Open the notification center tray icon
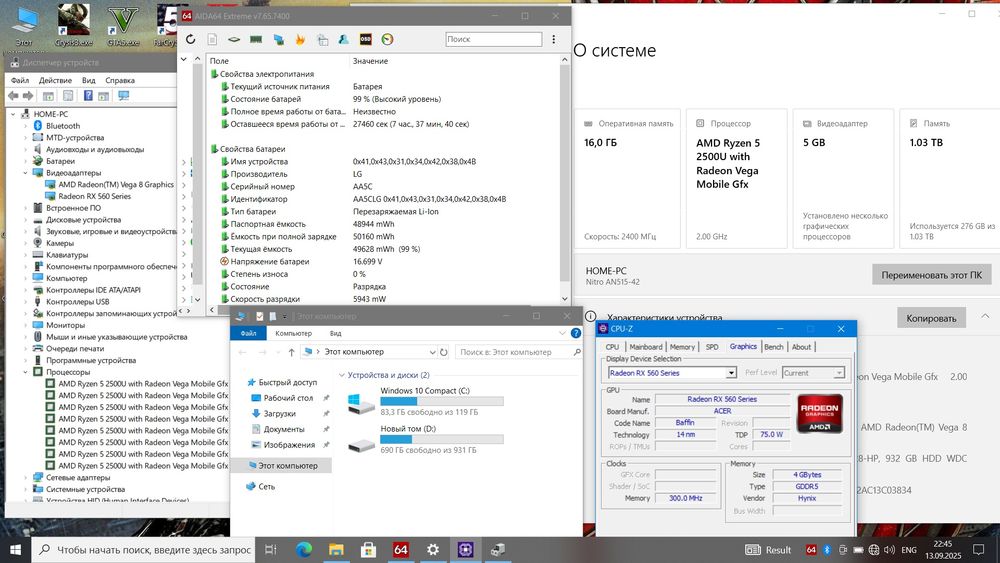The image size is (1000, 563). (x=978, y=549)
